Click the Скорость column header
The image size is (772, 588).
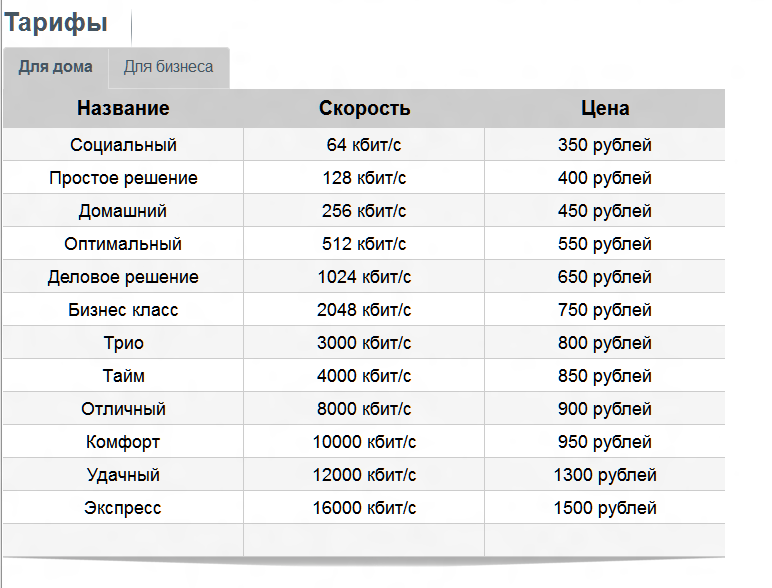click(364, 109)
